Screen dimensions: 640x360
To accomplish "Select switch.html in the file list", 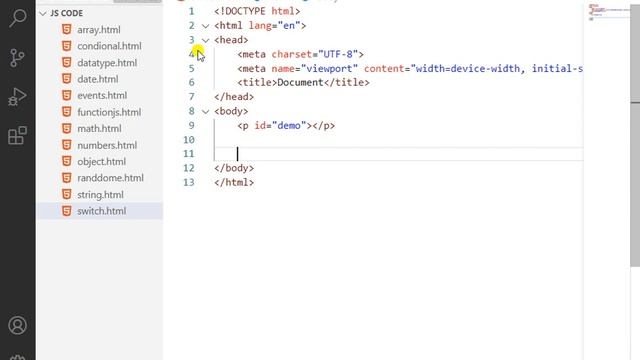I will [x=101, y=211].
